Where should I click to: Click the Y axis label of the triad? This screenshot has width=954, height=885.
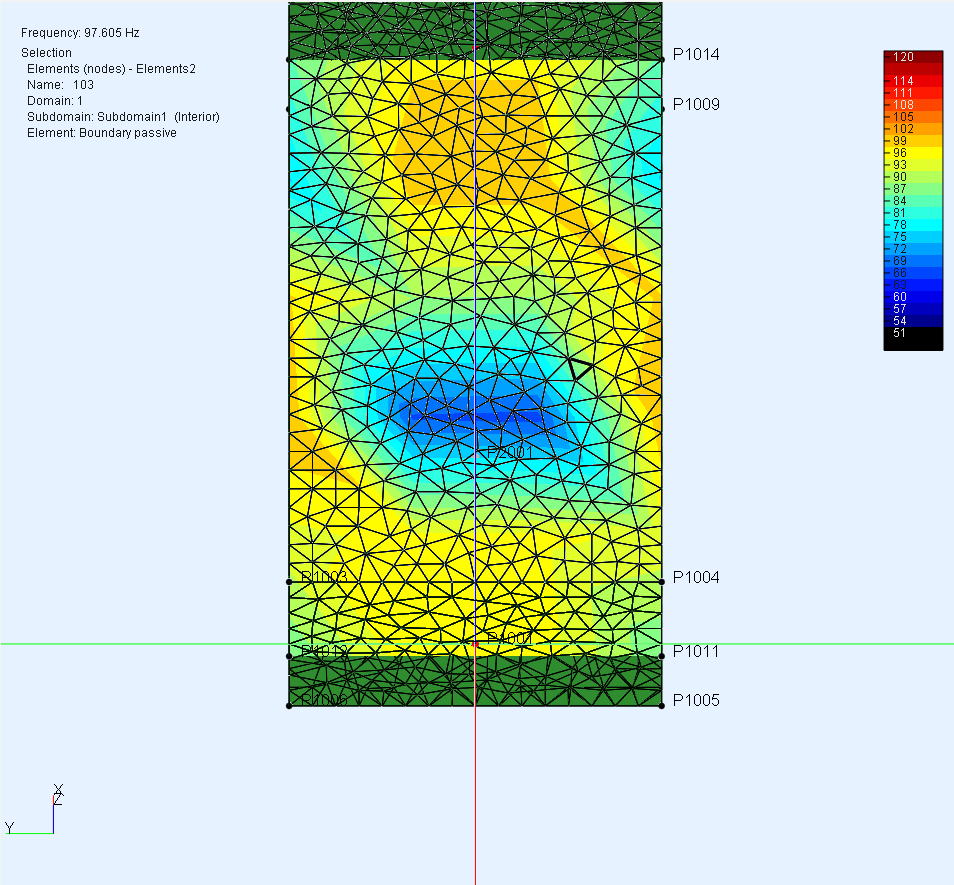pyautogui.click(x=9, y=827)
